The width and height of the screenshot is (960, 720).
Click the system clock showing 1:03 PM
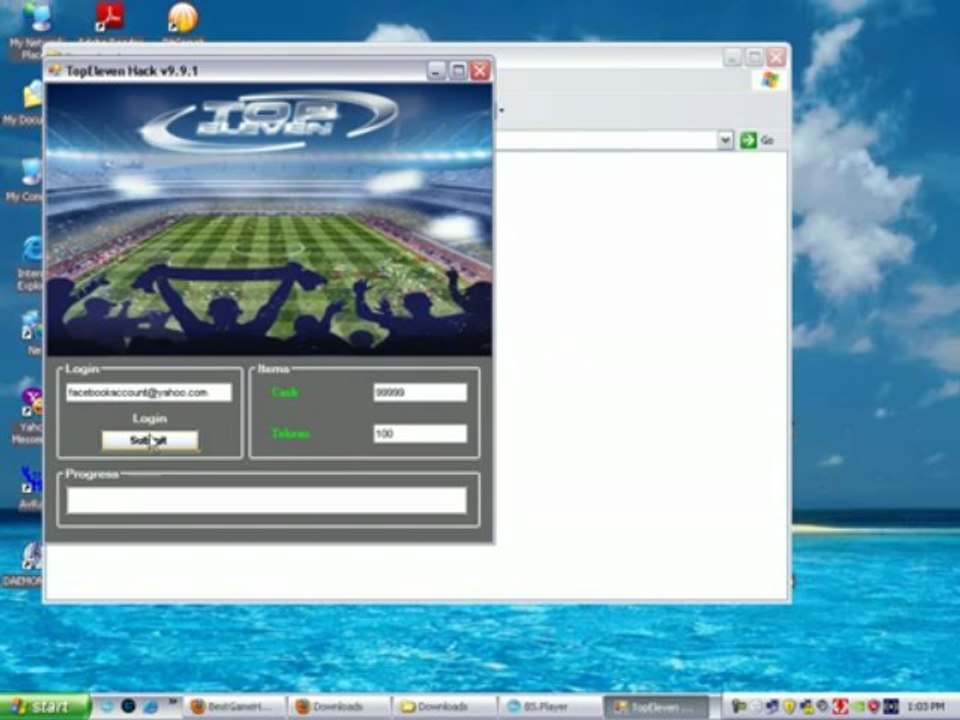tap(926, 707)
